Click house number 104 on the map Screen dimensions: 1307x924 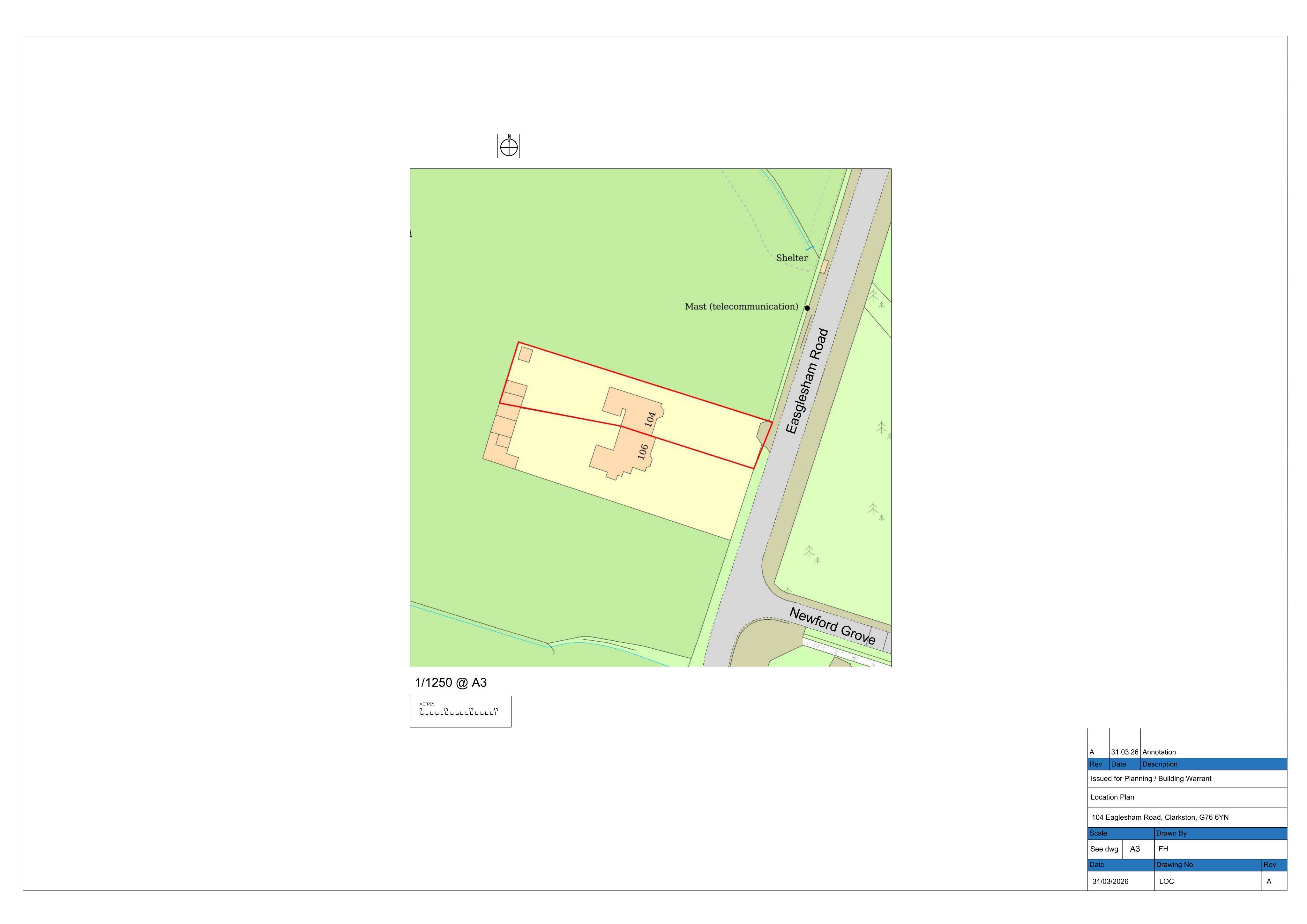click(650, 420)
